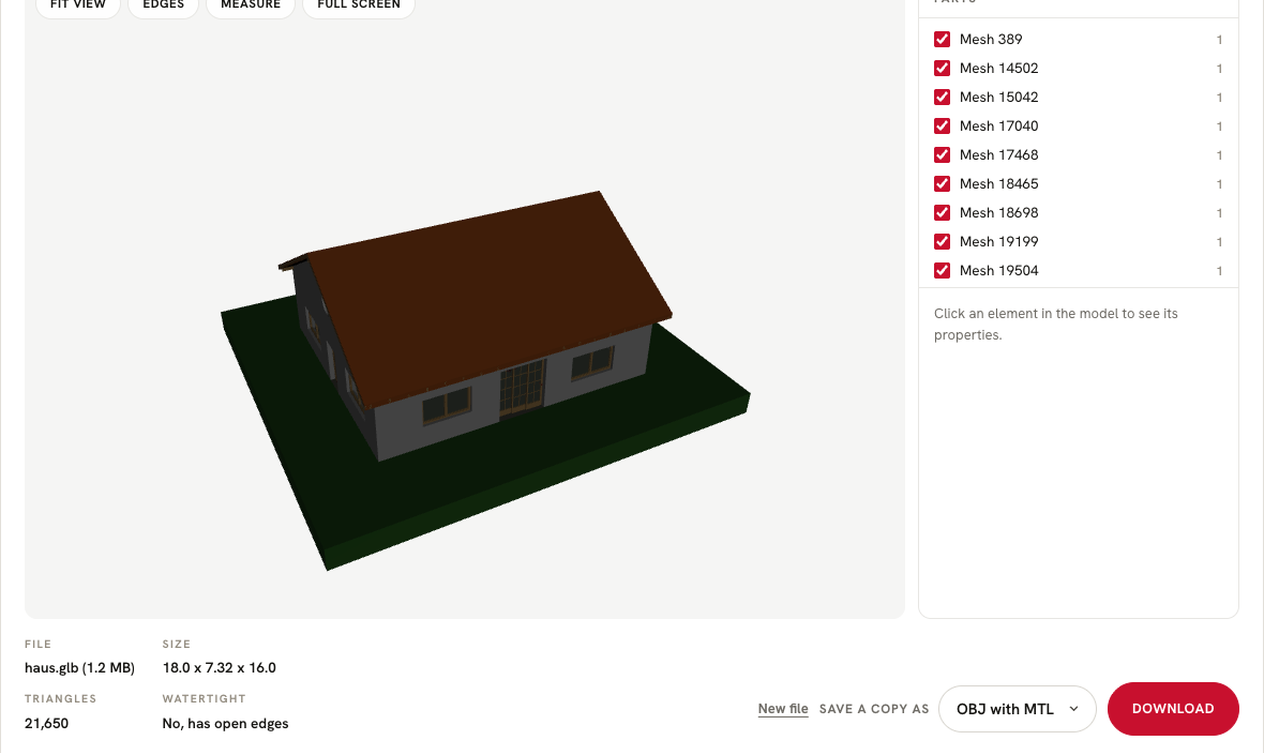Hide the Mesh 18698 part

click(942, 213)
